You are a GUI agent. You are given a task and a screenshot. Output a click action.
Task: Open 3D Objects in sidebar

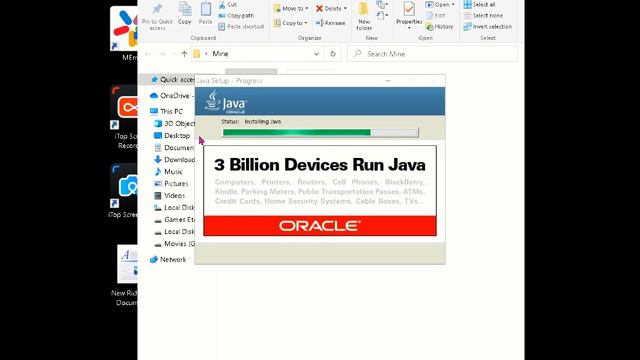[175, 123]
